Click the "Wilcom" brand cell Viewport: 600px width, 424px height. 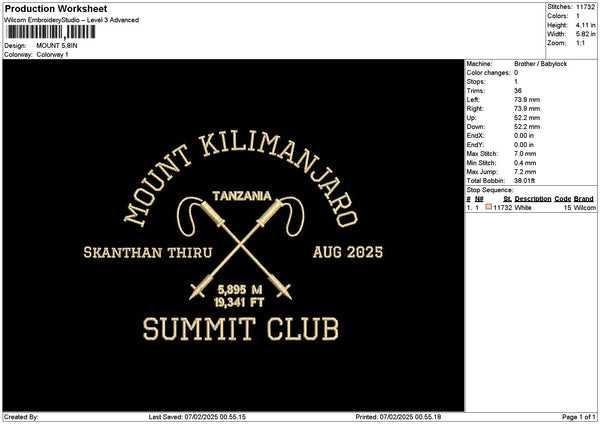point(585,207)
